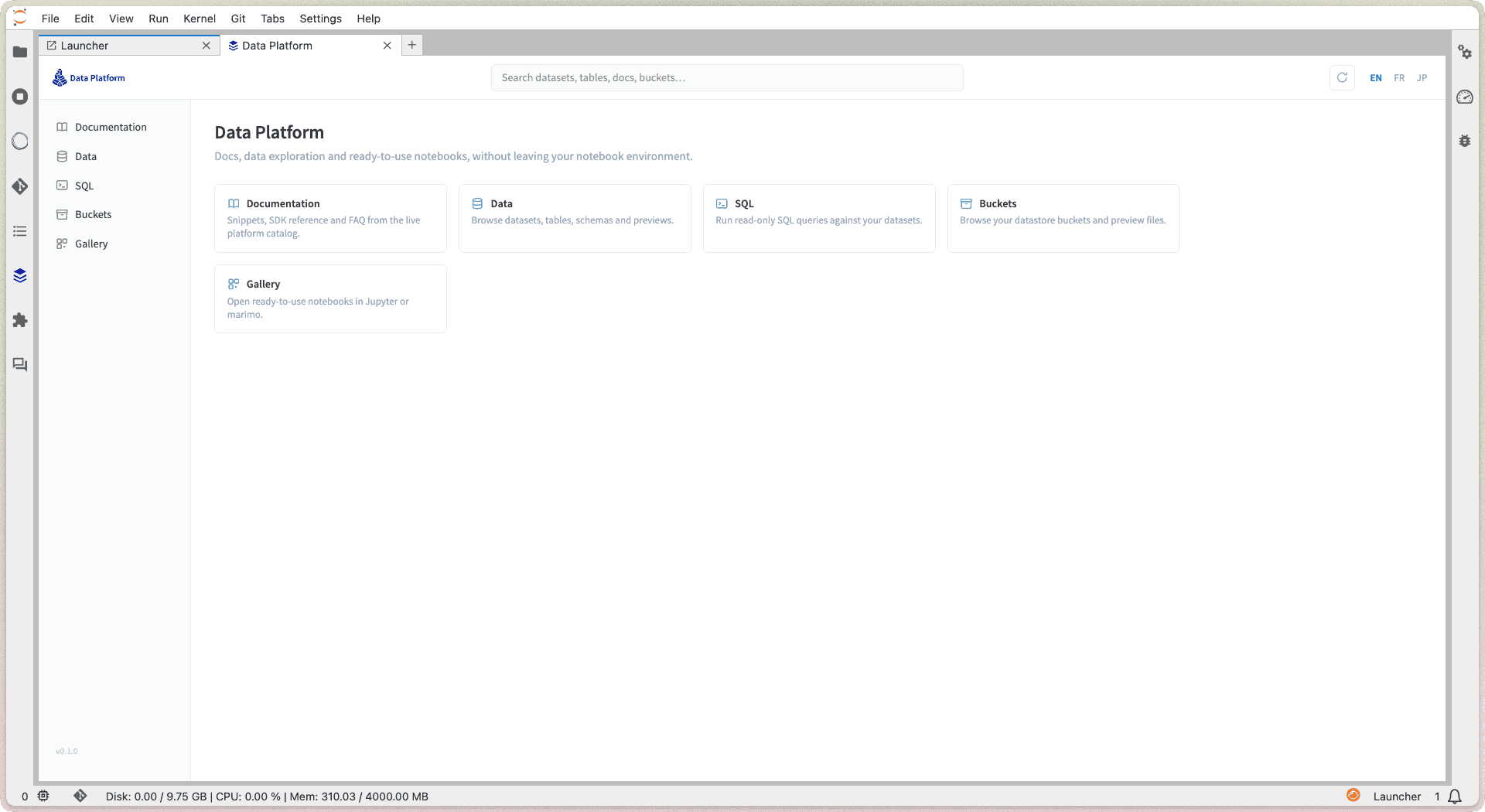
Task: Open the Documentation card about snippets and SDK reference
Action: 330,218
